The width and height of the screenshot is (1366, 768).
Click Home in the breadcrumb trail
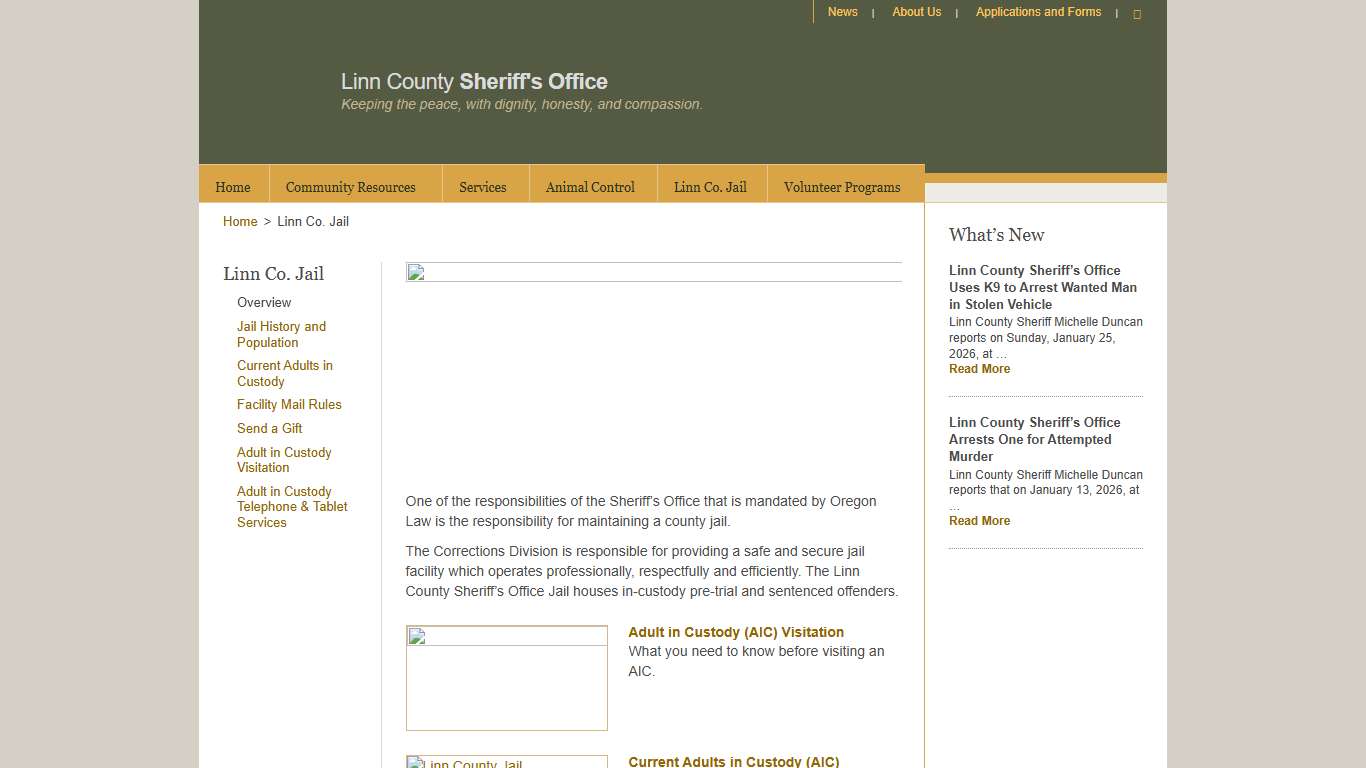click(x=240, y=221)
